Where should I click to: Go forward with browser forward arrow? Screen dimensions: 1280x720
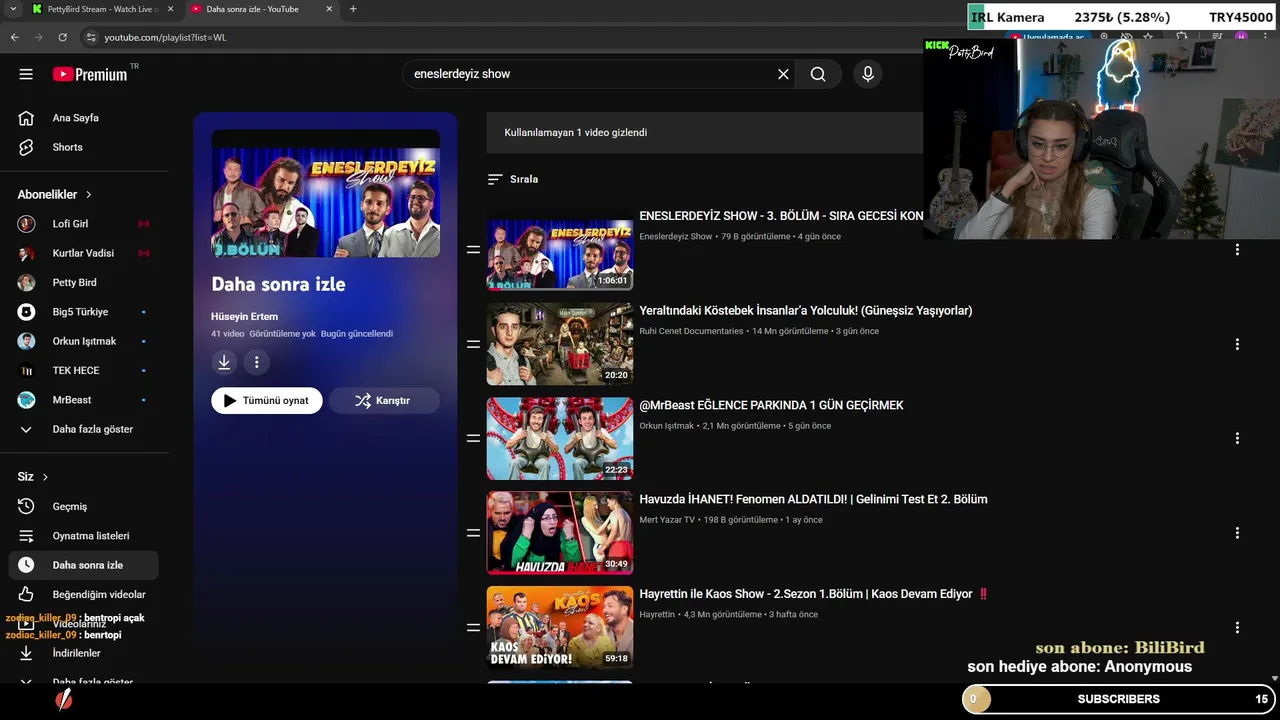(x=38, y=37)
